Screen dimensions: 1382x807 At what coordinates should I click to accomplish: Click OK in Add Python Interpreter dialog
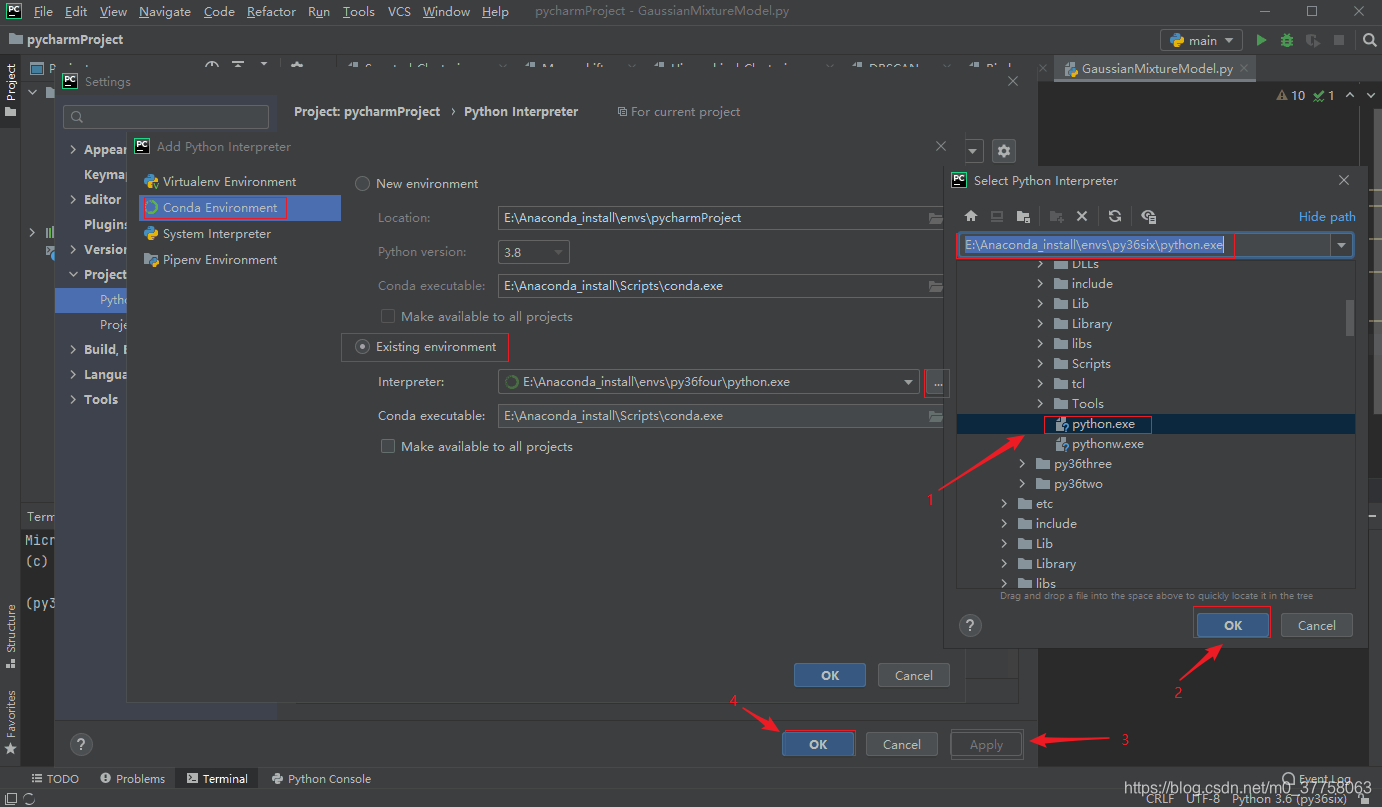click(830, 676)
